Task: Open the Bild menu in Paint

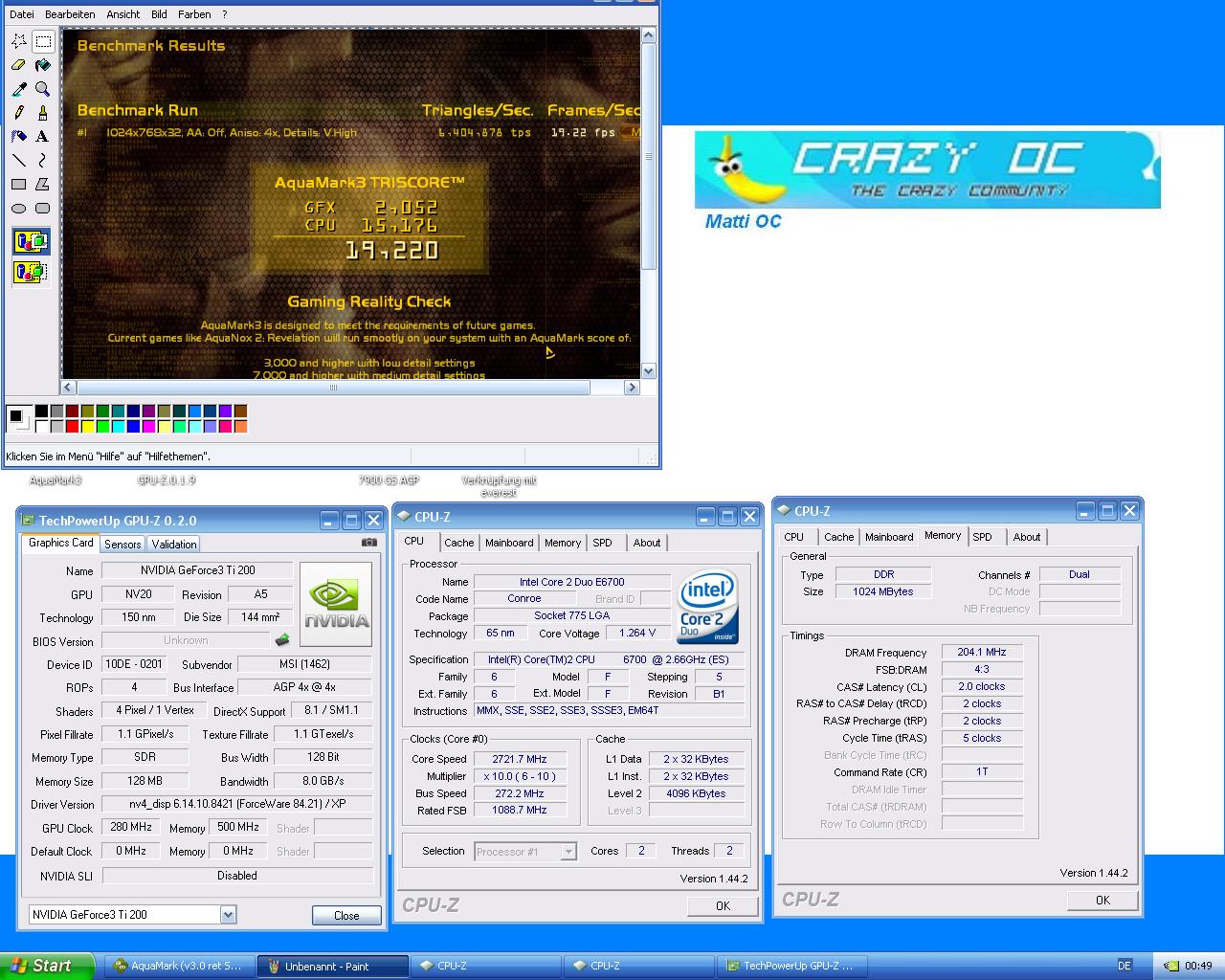Action: pyautogui.click(x=159, y=14)
